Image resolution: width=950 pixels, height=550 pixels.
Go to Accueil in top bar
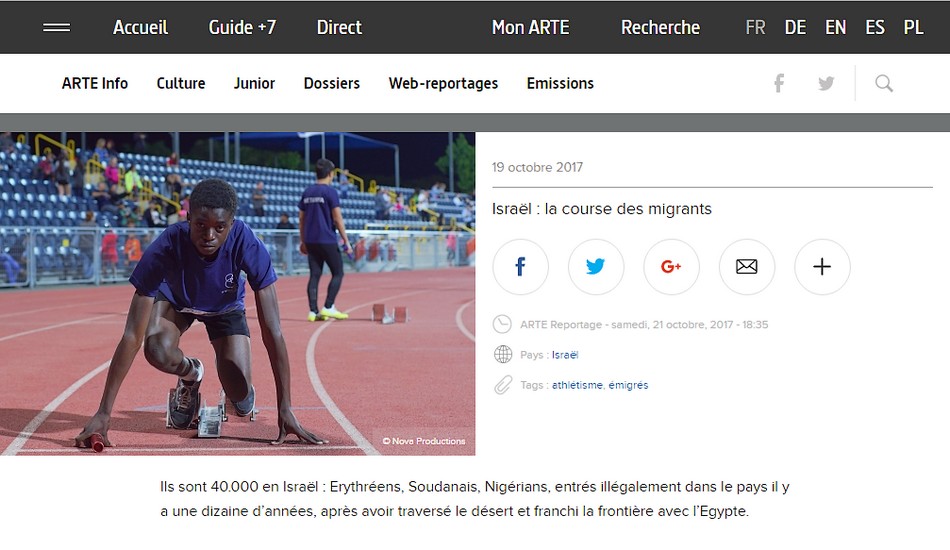click(x=141, y=27)
